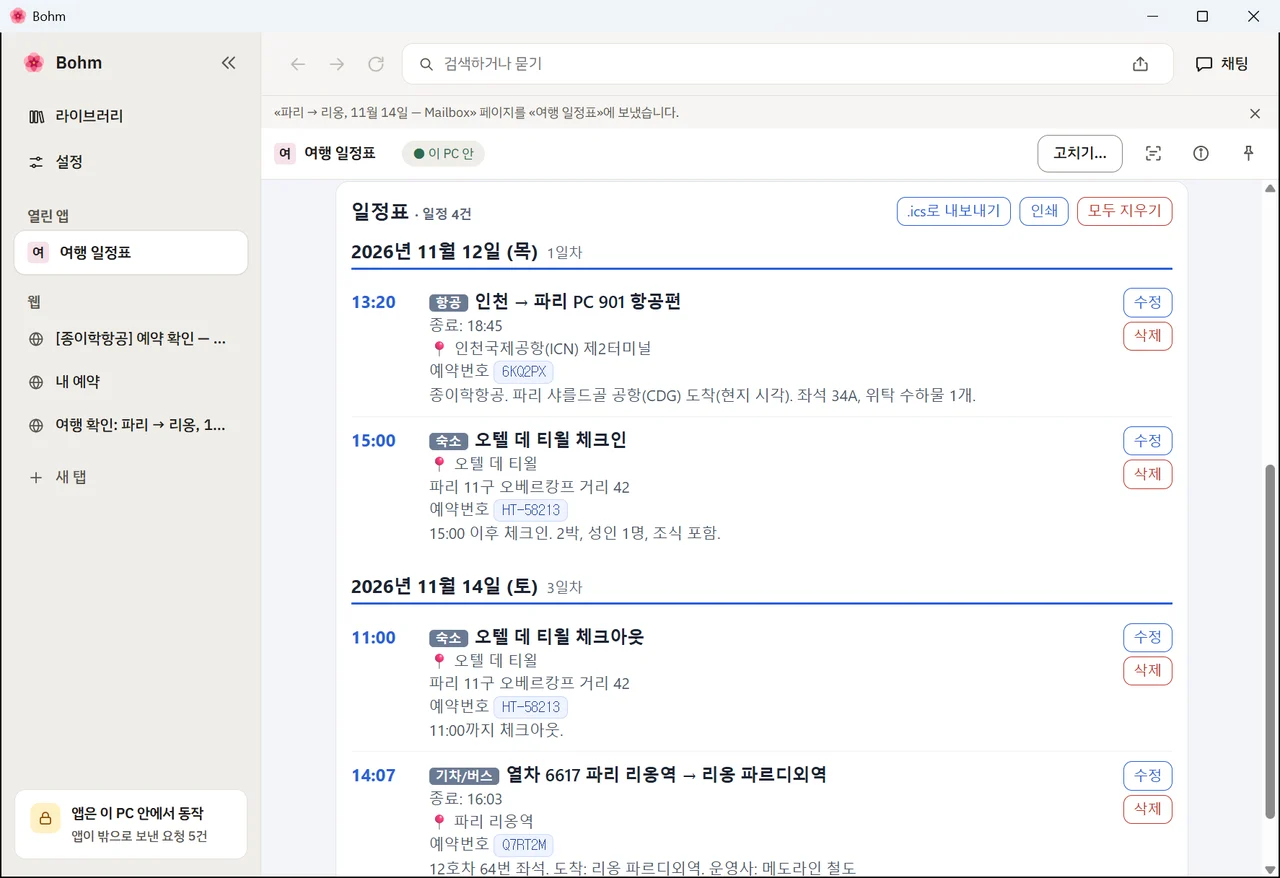Edit the 인천 → 파리 PC 901 flight entry

[1148, 302]
